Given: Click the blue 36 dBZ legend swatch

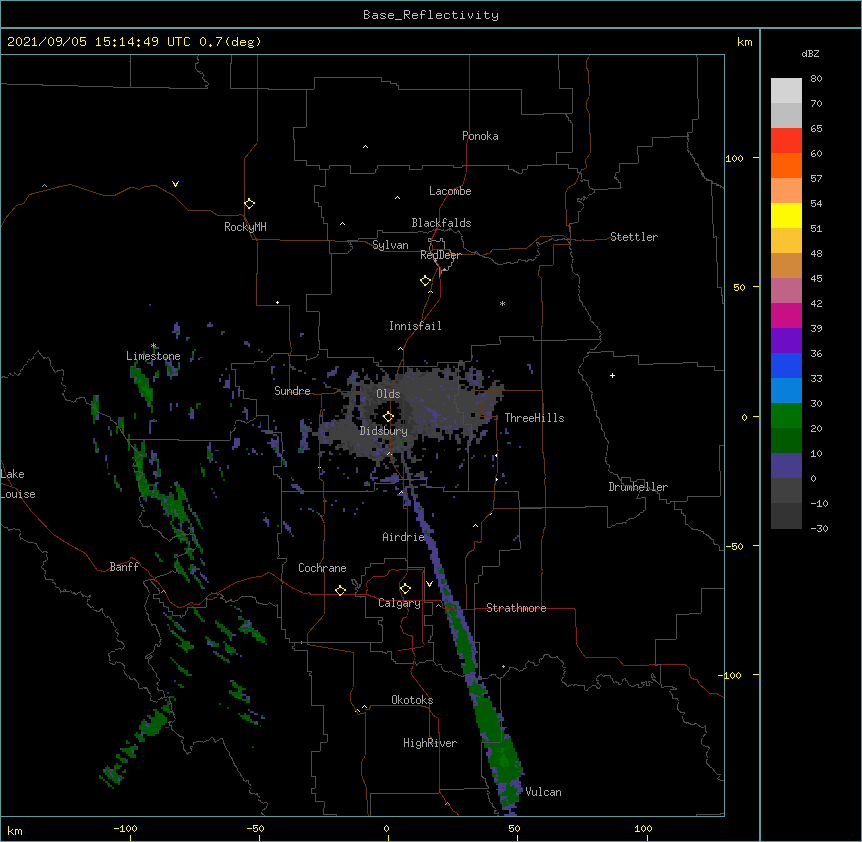Looking at the screenshot, I should coord(786,365).
